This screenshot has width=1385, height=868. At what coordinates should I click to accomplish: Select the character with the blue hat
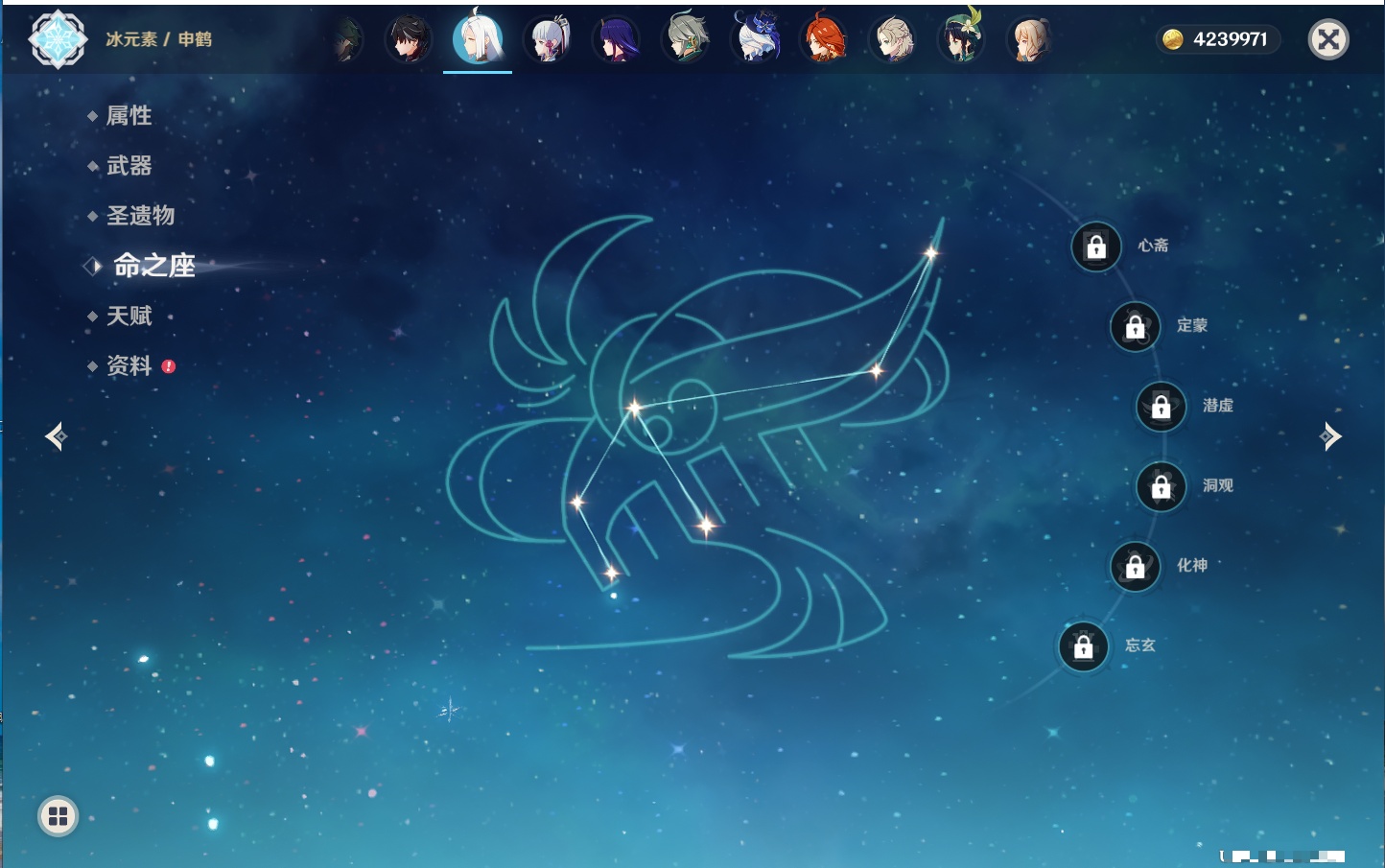tap(756, 37)
